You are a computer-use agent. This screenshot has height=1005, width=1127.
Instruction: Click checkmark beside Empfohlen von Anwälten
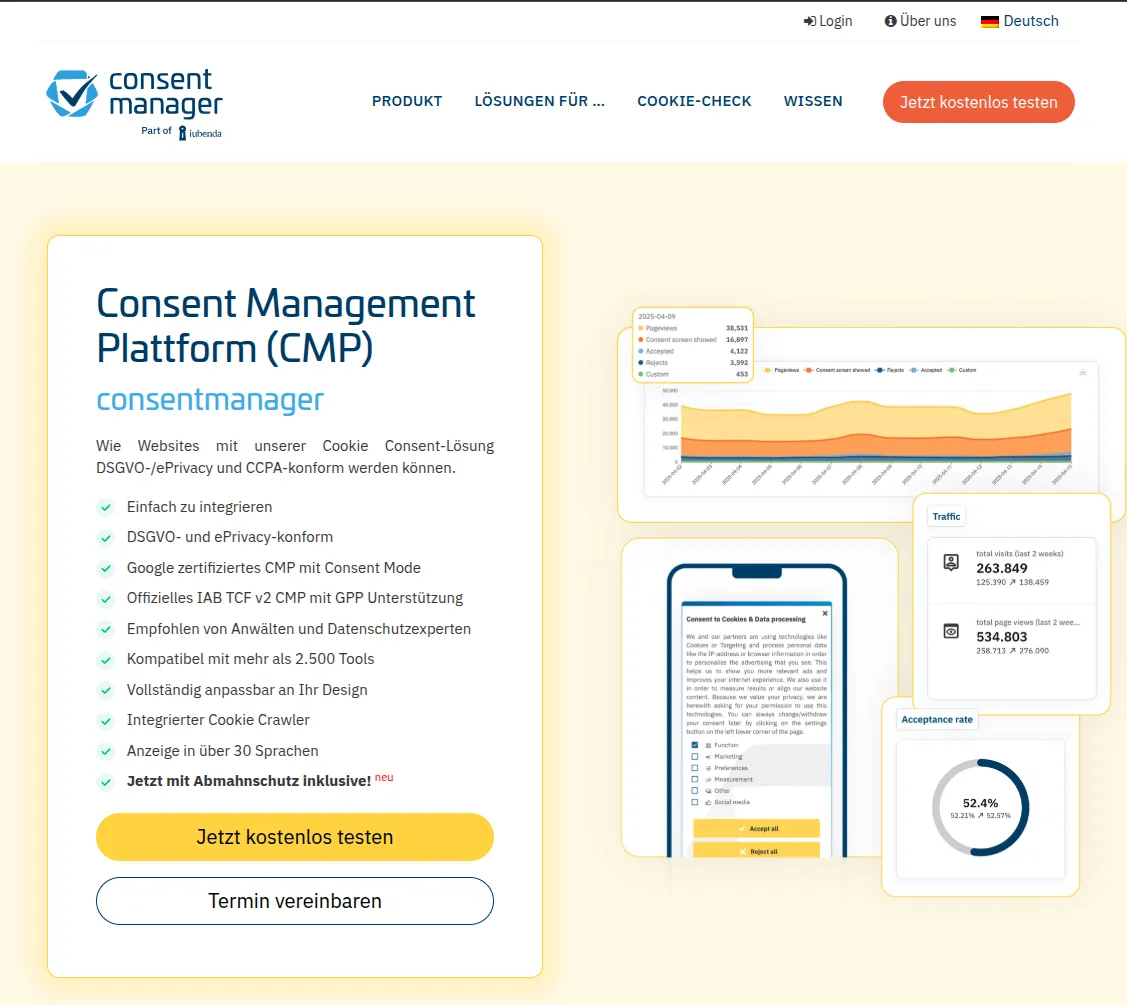[x=106, y=630]
